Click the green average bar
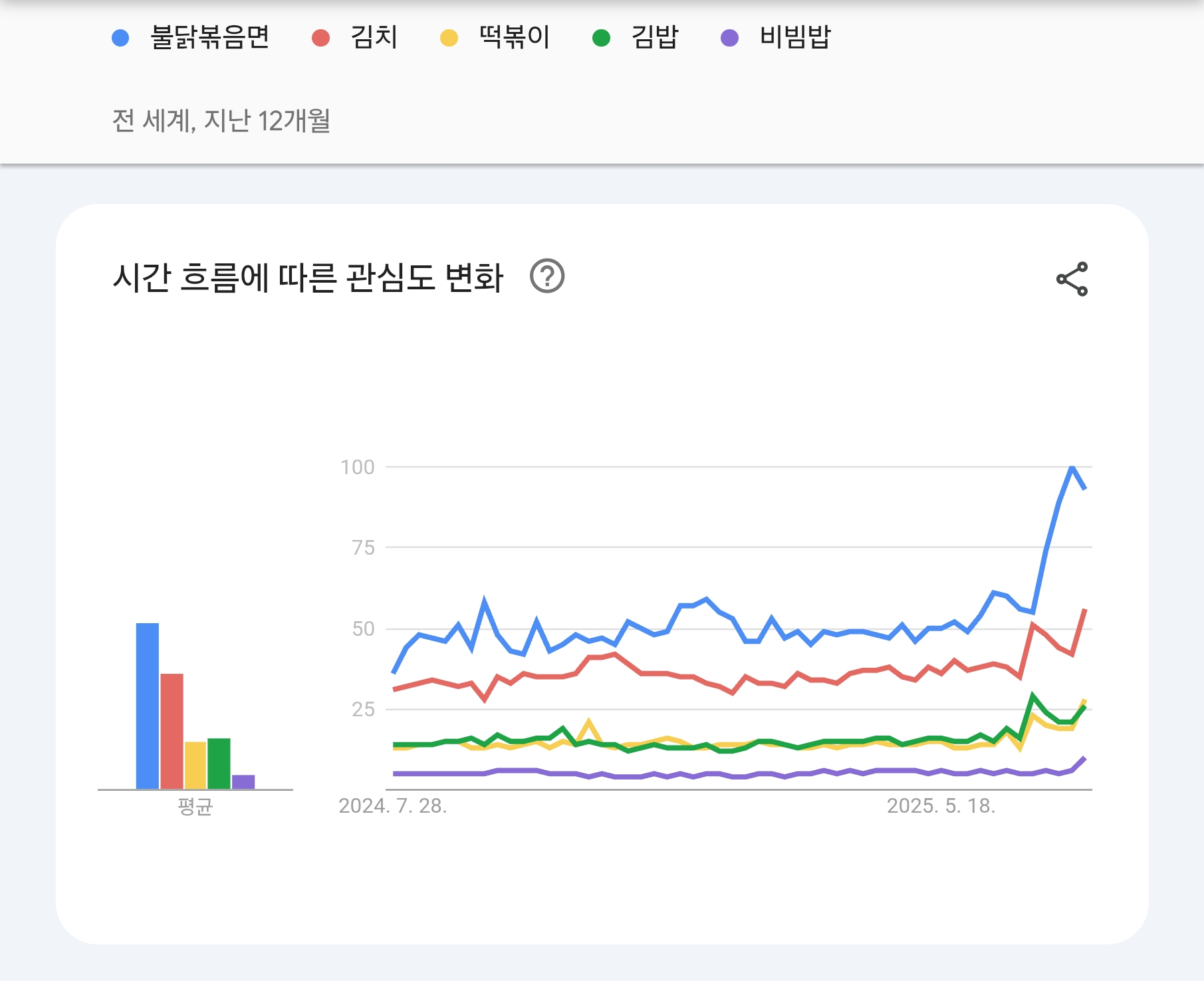 point(219,764)
